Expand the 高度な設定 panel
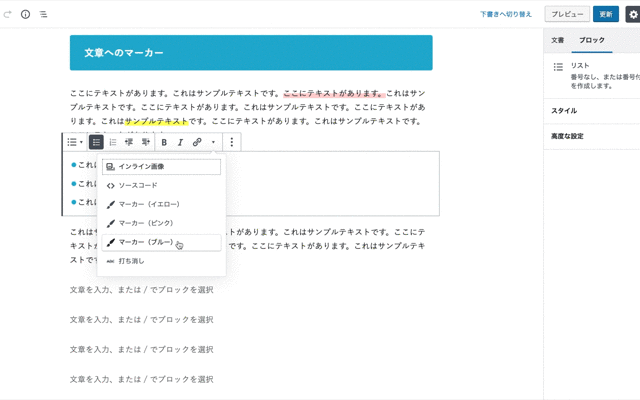This screenshot has height=400, width=640. coord(592,136)
